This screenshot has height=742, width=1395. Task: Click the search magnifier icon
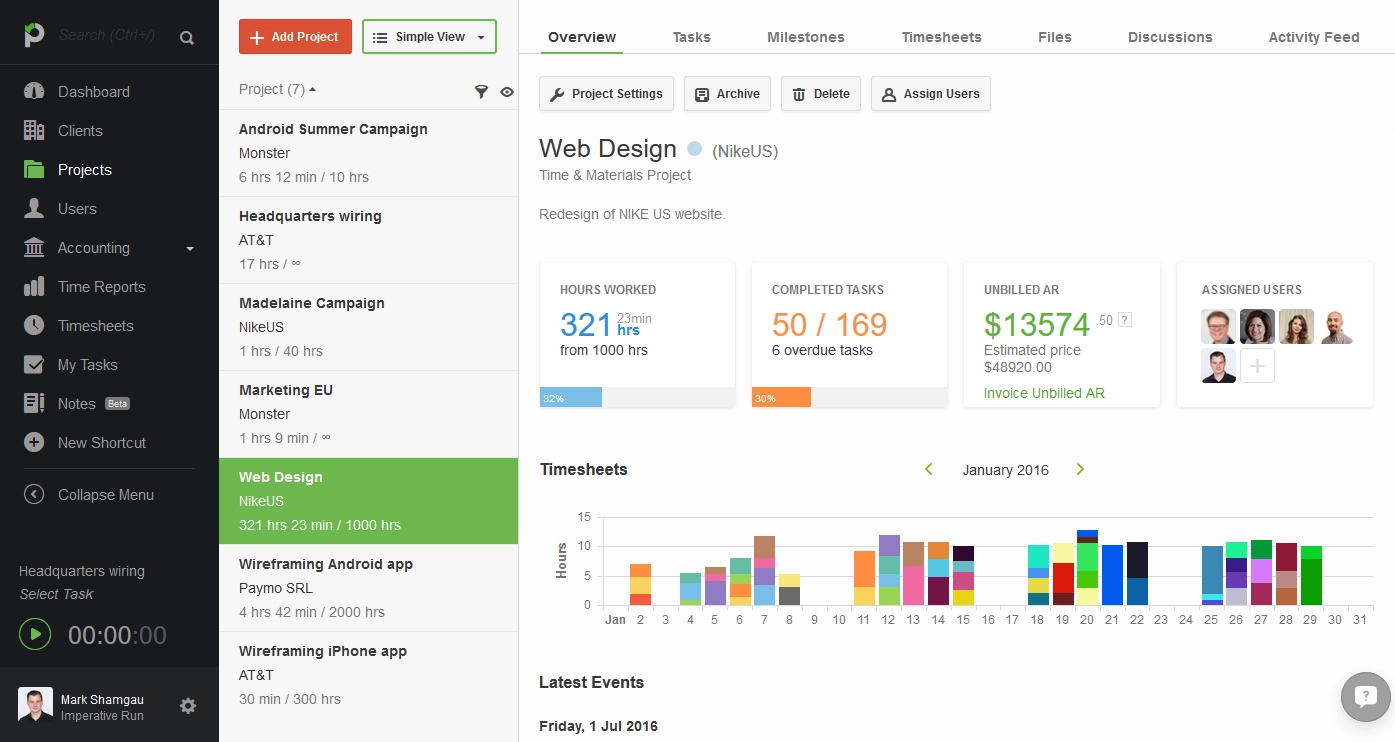coord(187,38)
